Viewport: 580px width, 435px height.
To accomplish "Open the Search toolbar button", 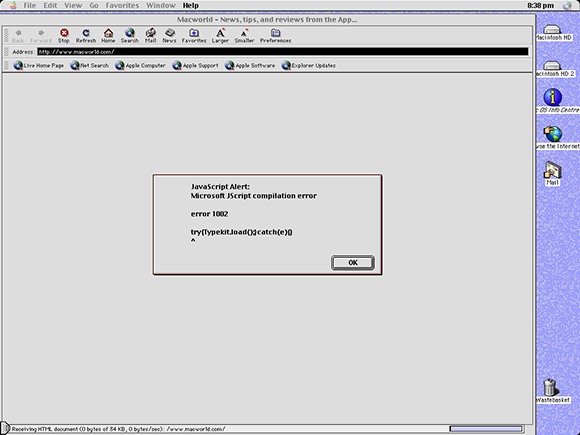I will 129,36.
